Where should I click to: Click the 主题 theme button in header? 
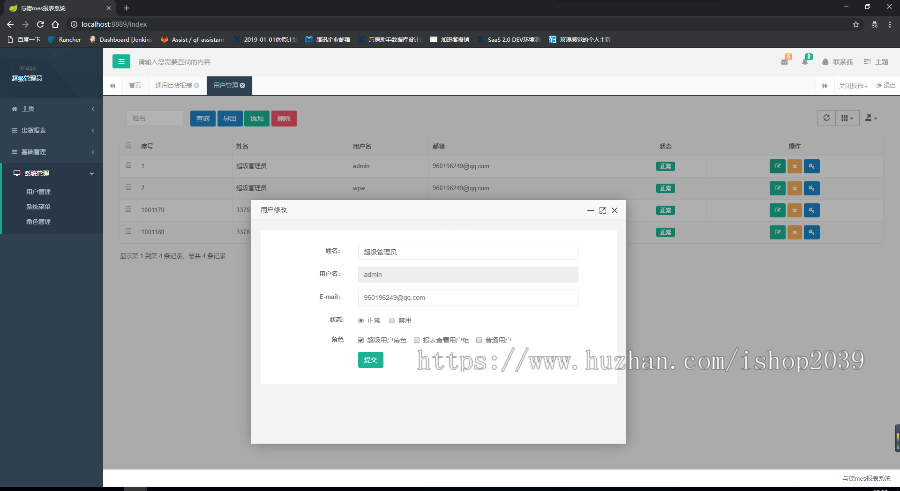[x=876, y=61]
